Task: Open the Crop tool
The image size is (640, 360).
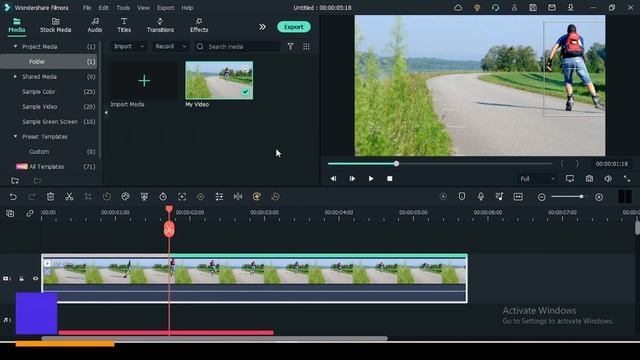Action: 88,197
